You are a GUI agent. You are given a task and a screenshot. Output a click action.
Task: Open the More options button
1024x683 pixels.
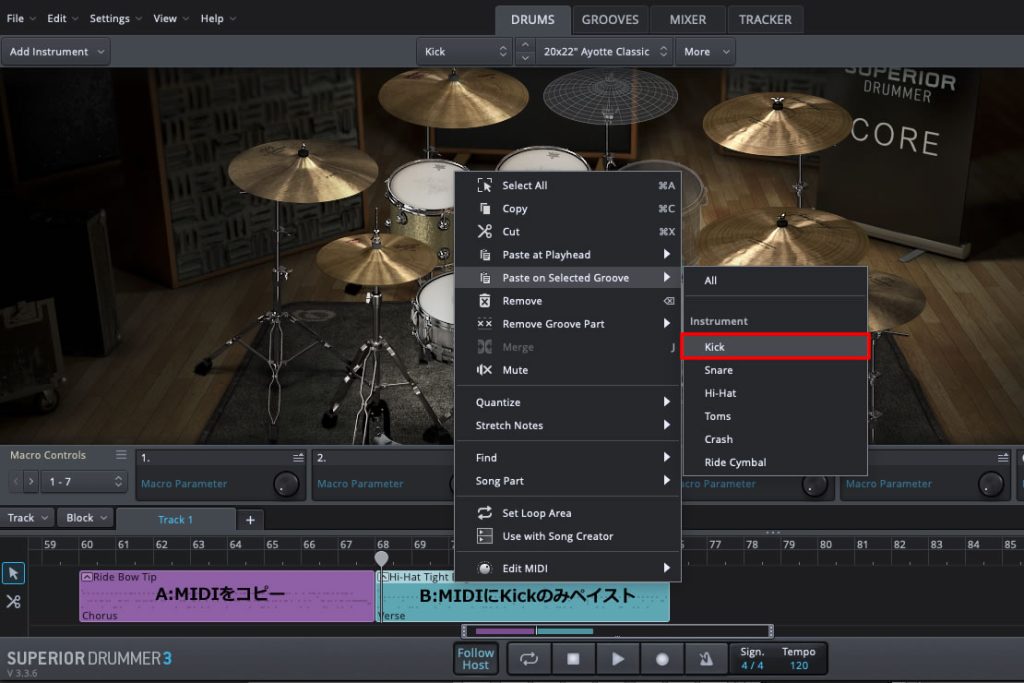[705, 52]
